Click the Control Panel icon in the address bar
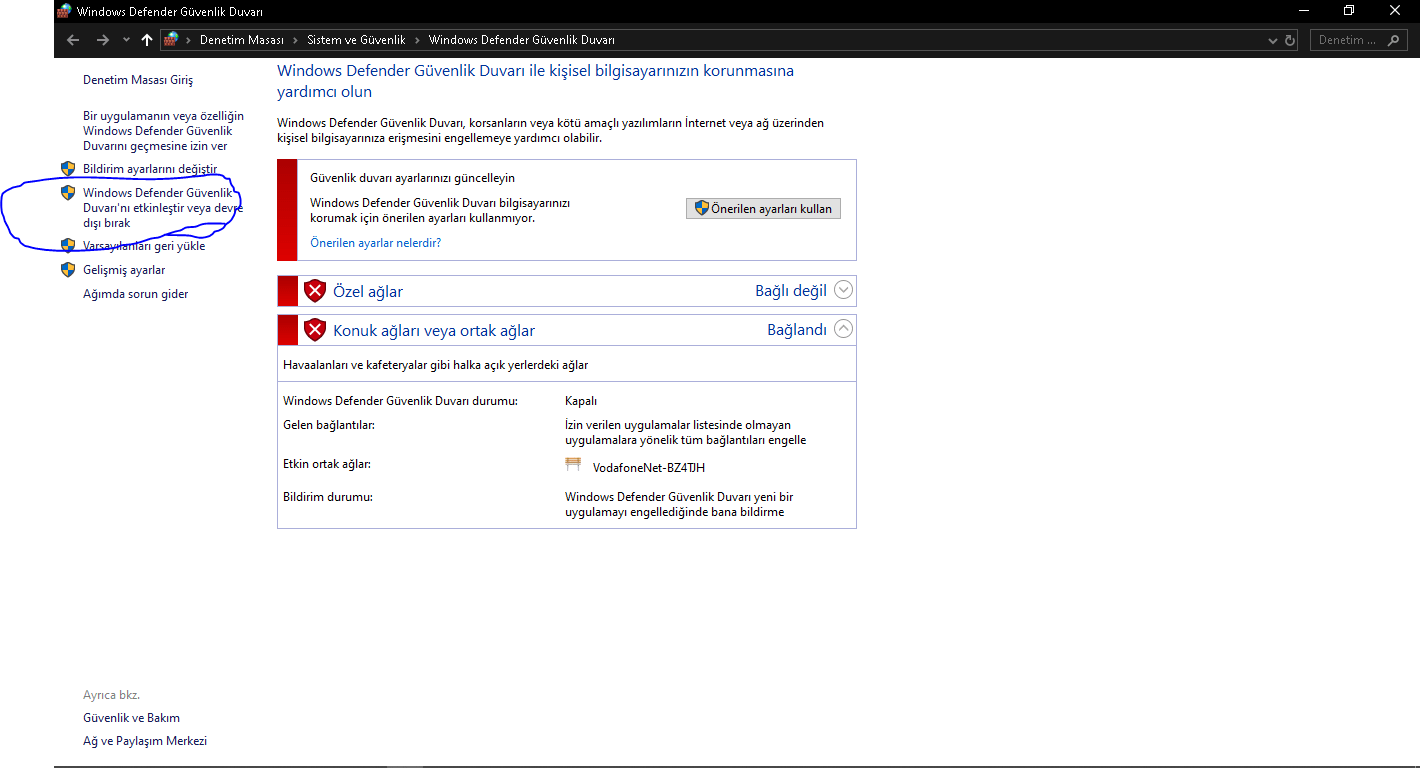The width and height of the screenshot is (1420, 768). [171, 40]
